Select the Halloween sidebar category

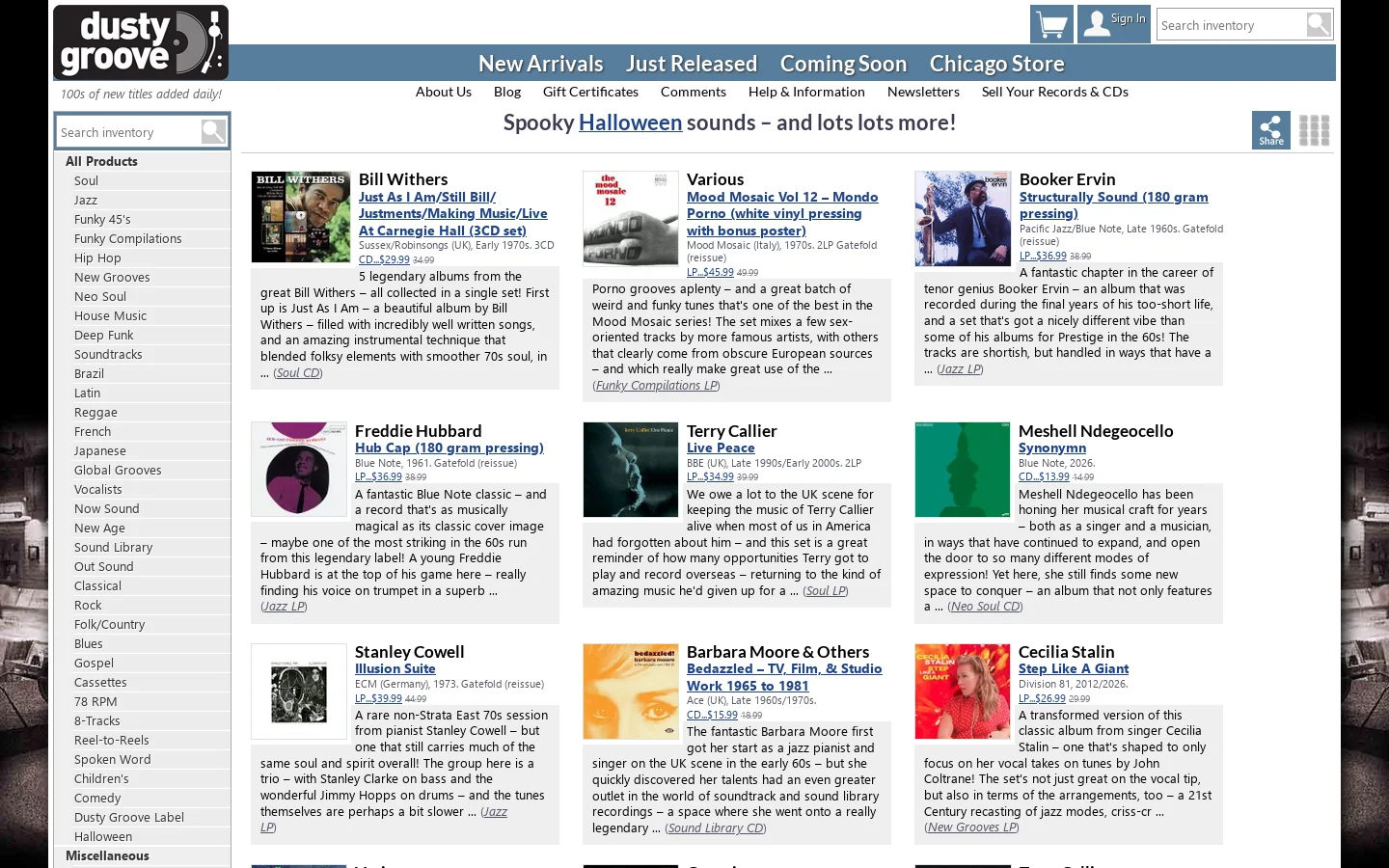click(103, 836)
